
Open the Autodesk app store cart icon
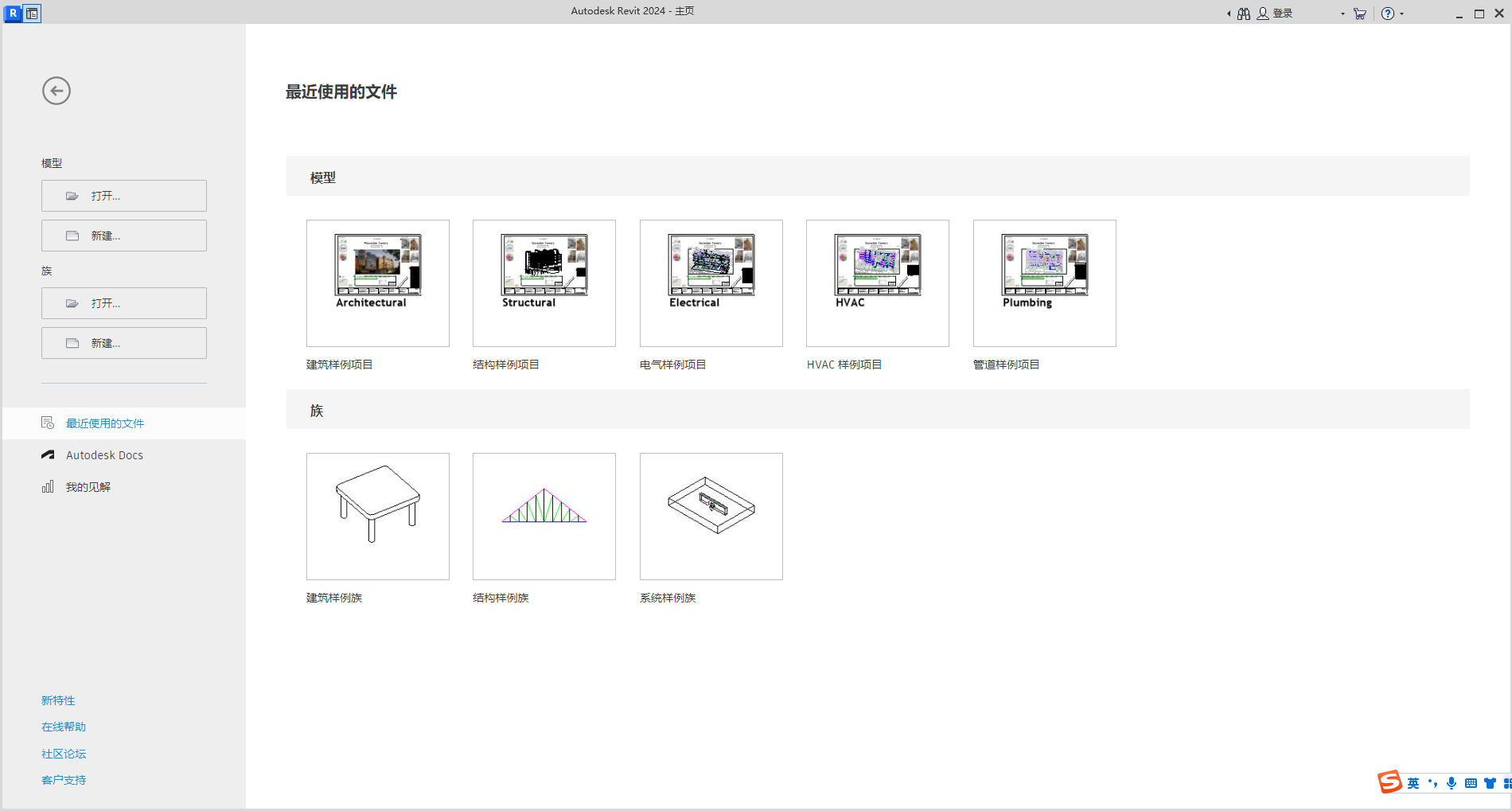tap(1359, 13)
